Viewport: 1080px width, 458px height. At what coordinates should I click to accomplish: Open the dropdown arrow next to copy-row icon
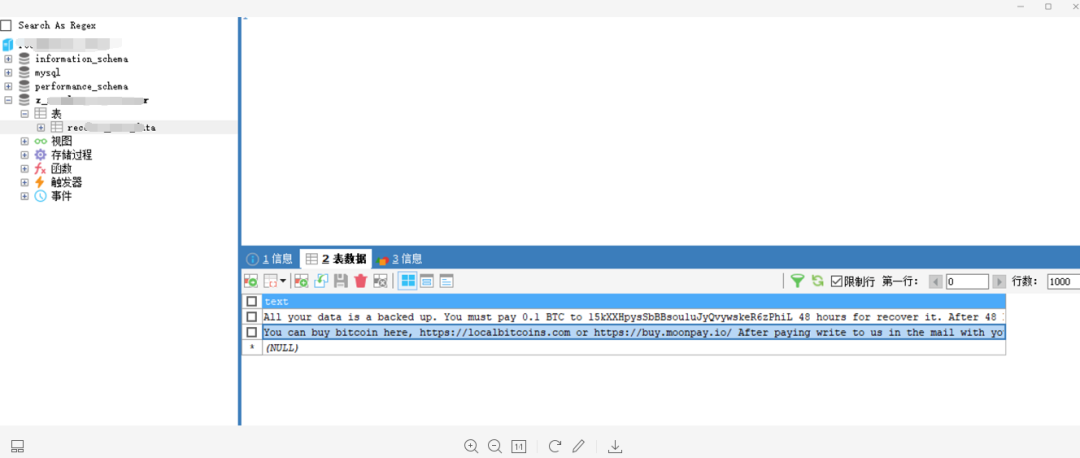pyautogui.click(x=283, y=281)
